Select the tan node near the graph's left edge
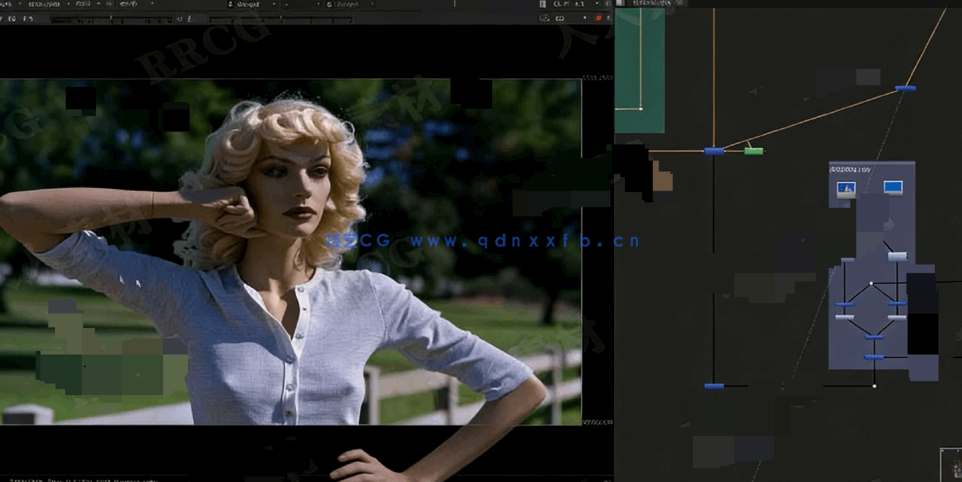Screen dimensions: 962x482 click(663, 177)
